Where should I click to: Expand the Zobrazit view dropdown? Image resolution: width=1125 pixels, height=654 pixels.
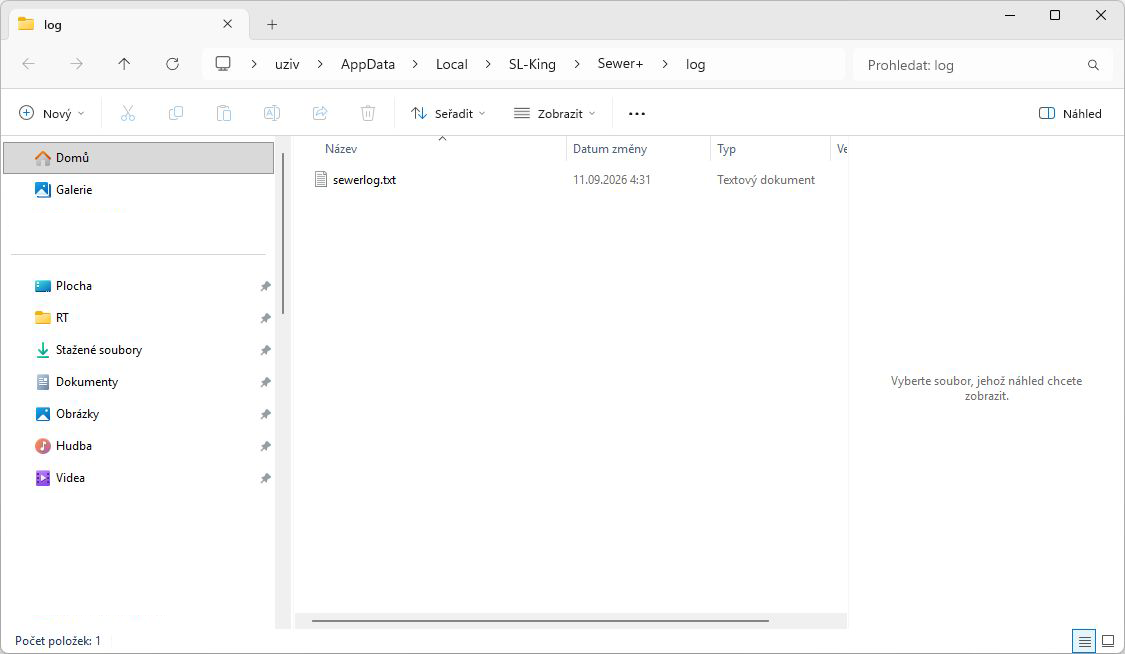tap(555, 113)
